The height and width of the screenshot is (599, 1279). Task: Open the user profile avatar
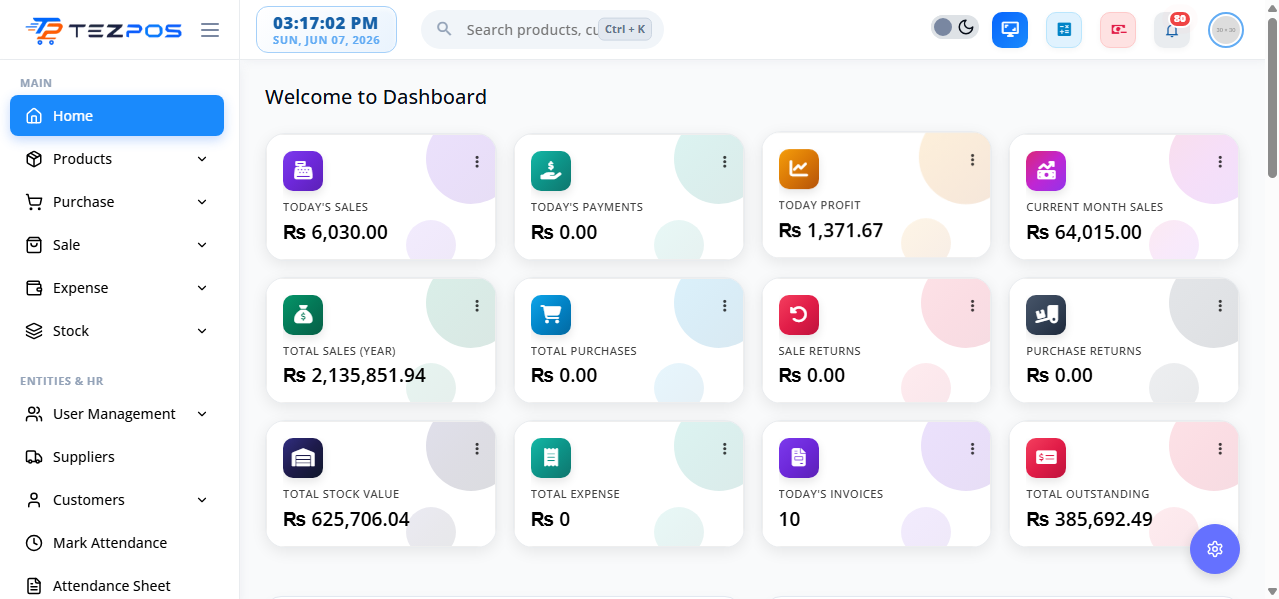(1226, 30)
